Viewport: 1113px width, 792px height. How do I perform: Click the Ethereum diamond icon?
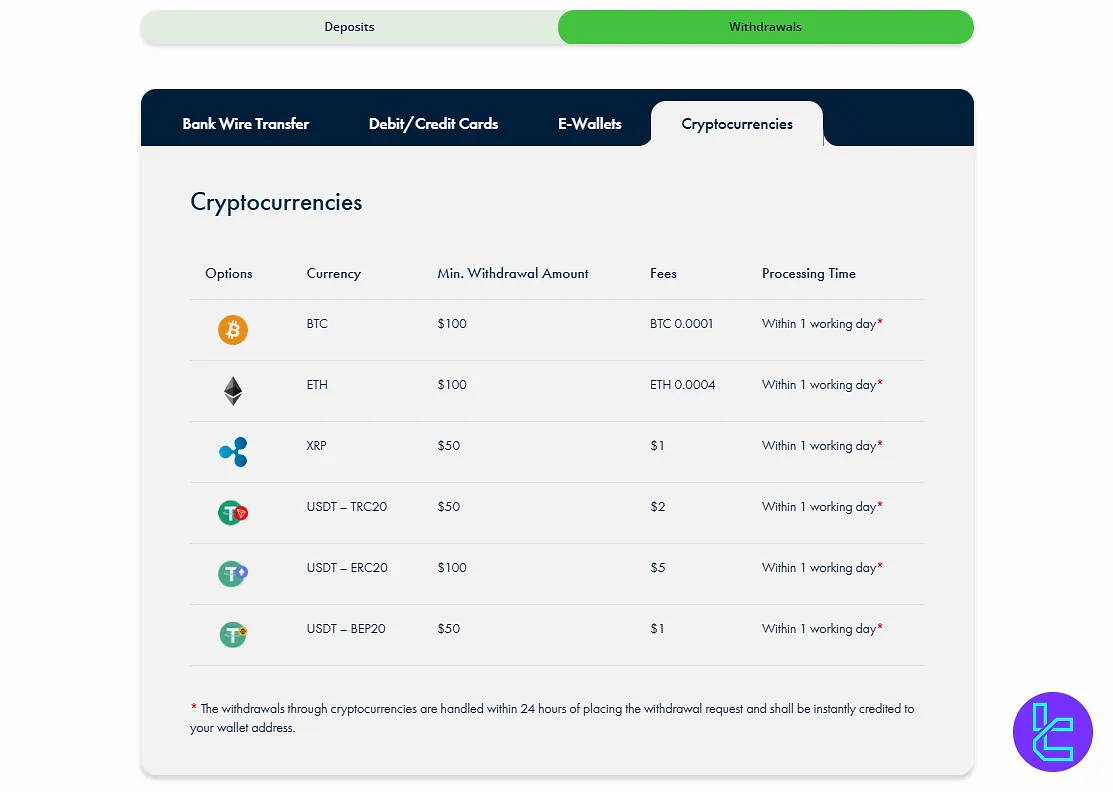point(233,391)
